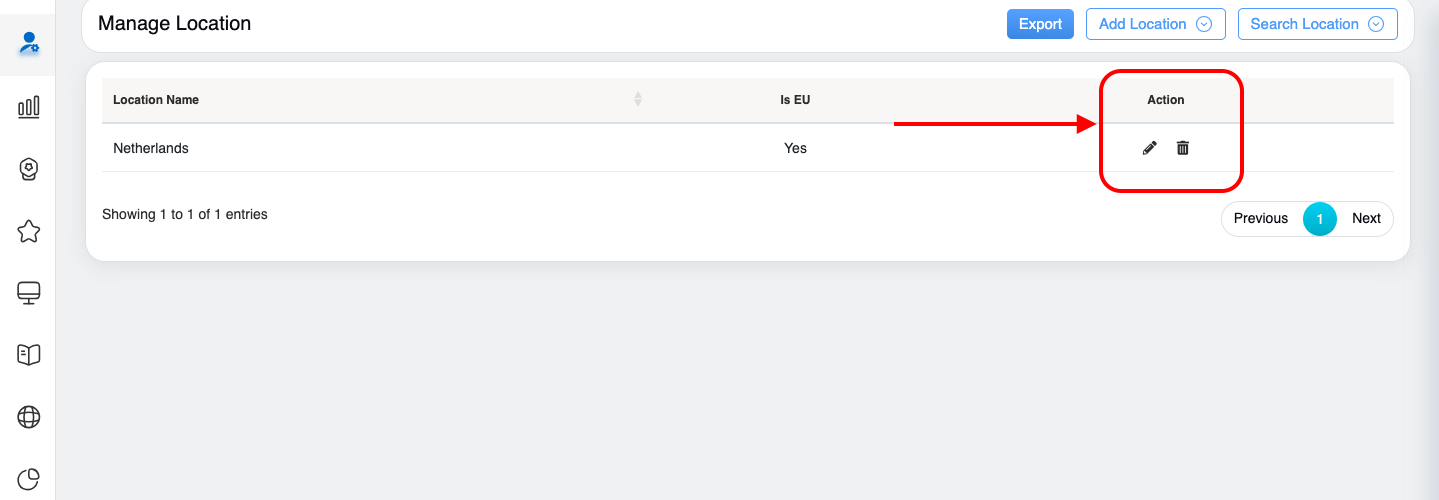Viewport: 1439px width, 500px height.
Task: Open the bar chart sidebar icon
Action: 29,107
